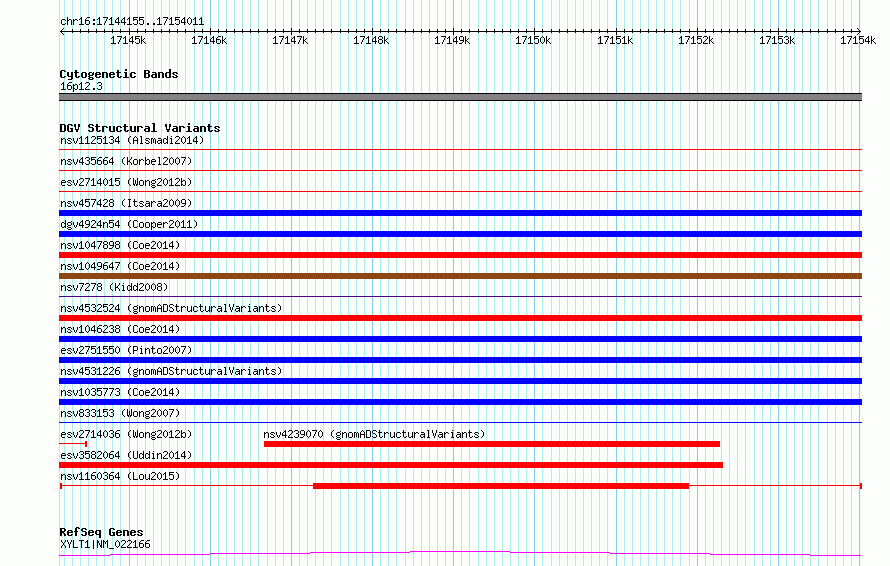Select nsv1047898 (Coe2014) label
Screen dimensions: 890x566
tap(120, 245)
